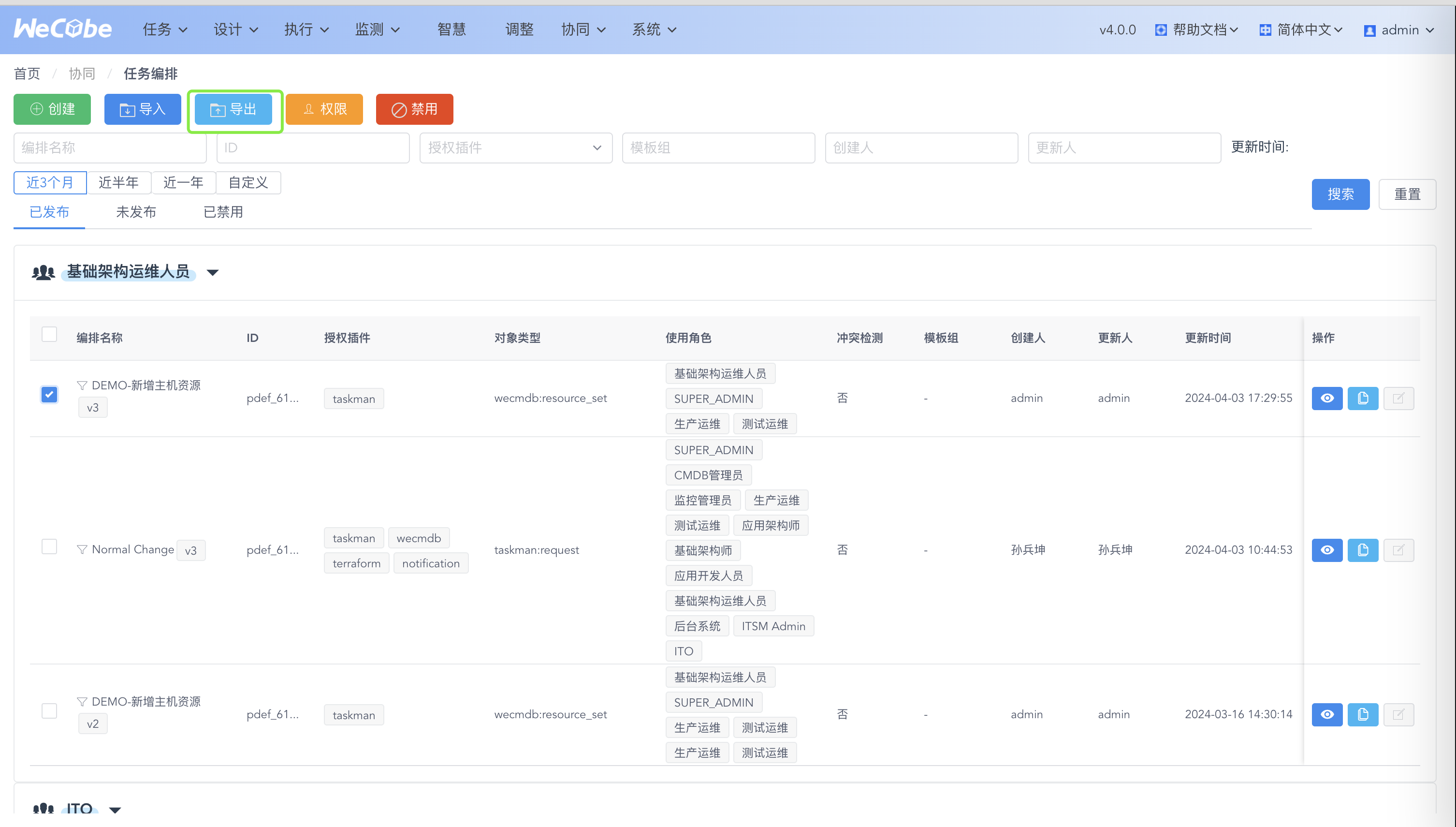Screen dimensions: 1456x827
Task: Click the terraform plugin tag
Action: point(356,563)
